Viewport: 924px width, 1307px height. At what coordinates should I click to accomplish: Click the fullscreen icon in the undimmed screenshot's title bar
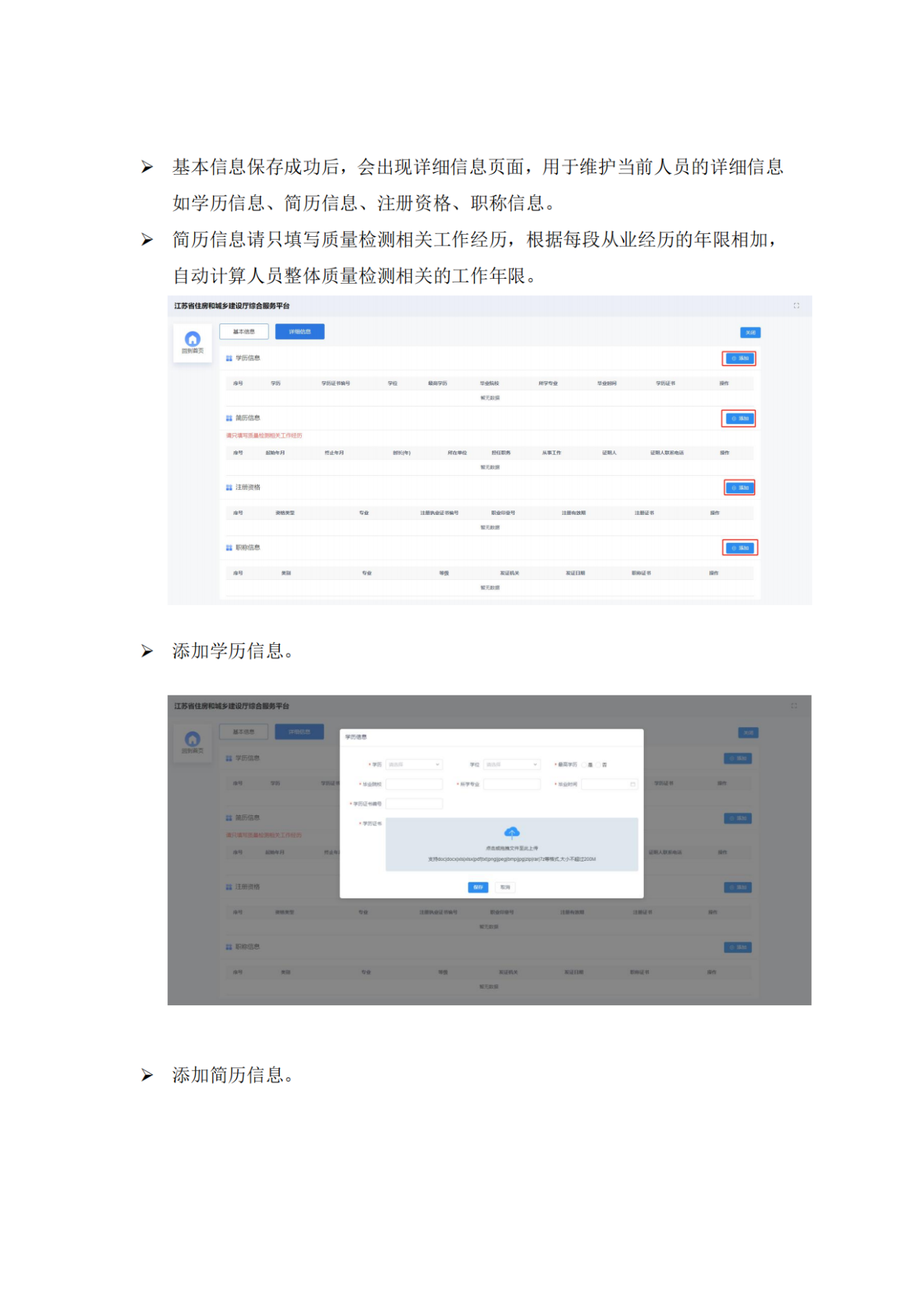click(796, 306)
